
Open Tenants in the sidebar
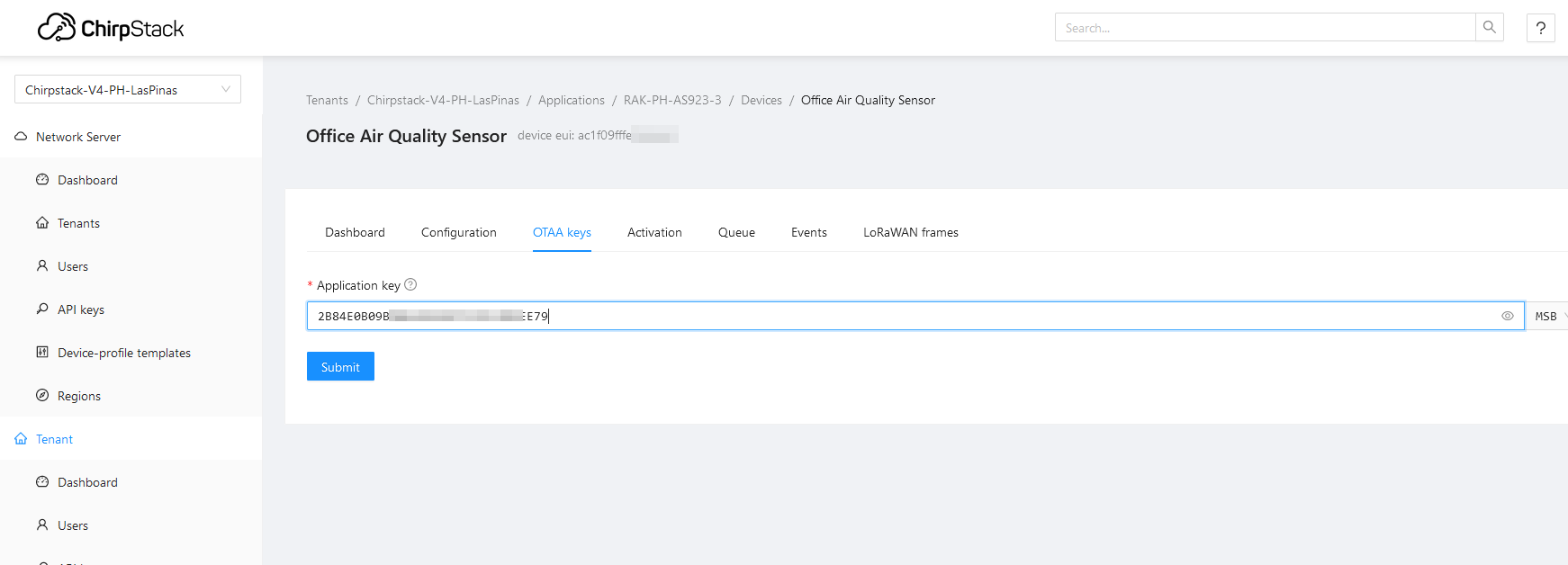pos(131,223)
